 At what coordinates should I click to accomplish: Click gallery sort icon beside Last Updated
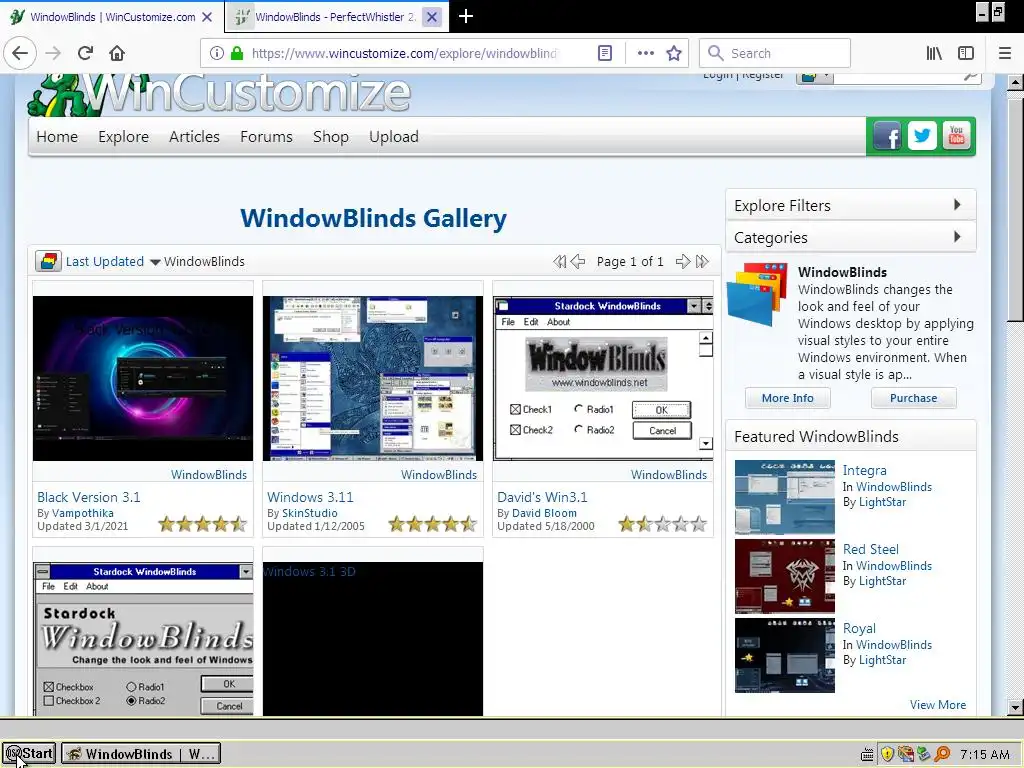[48, 261]
